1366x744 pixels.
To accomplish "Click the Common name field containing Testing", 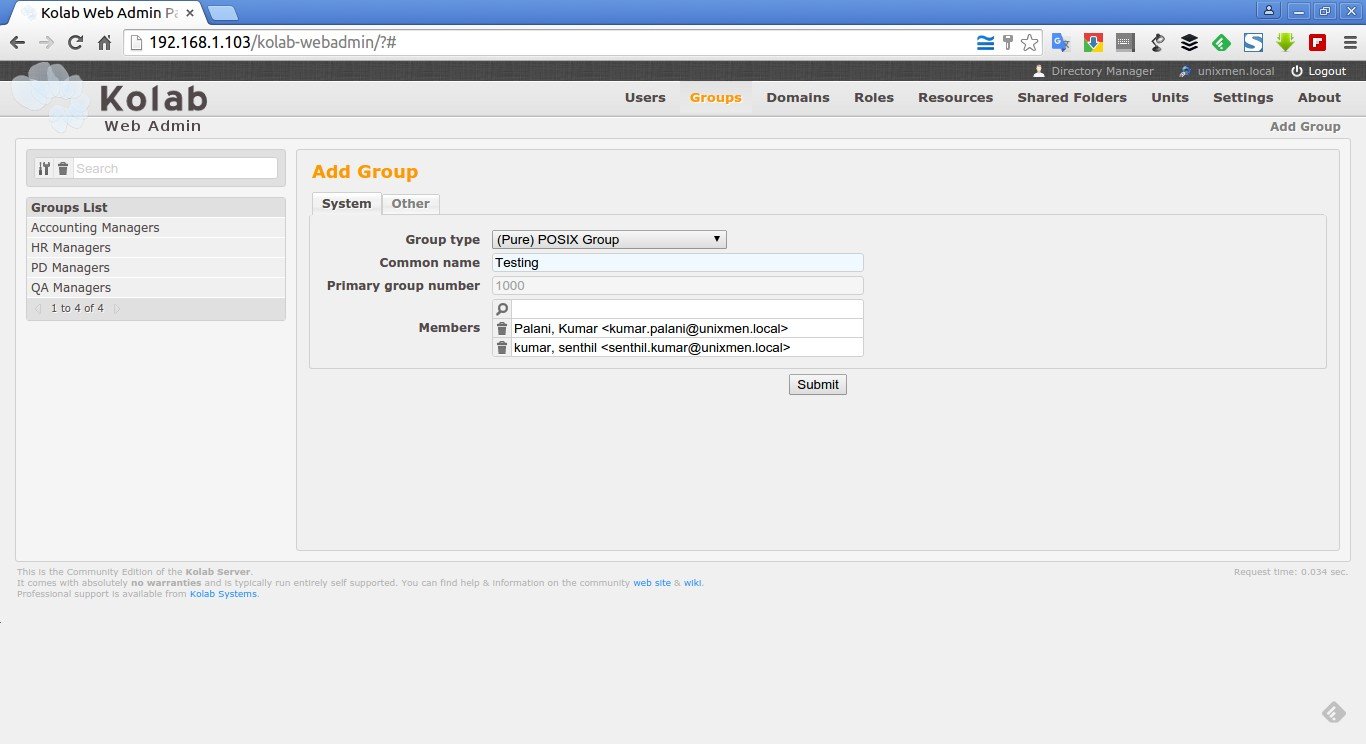I will pyautogui.click(x=677, y=262).
